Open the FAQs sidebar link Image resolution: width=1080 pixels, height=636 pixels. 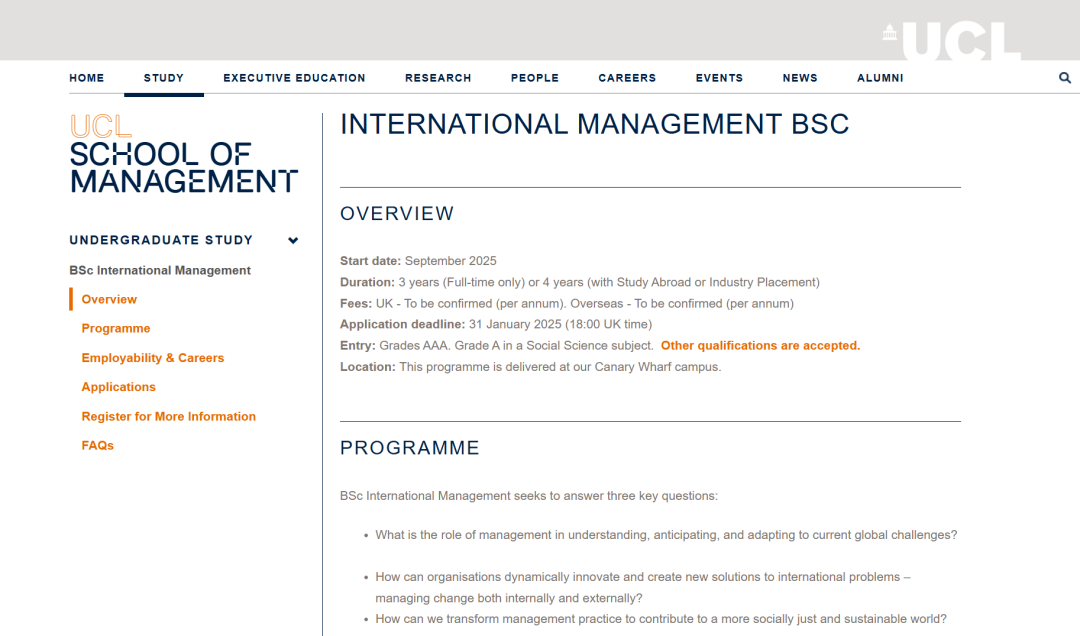pos(98,445)
